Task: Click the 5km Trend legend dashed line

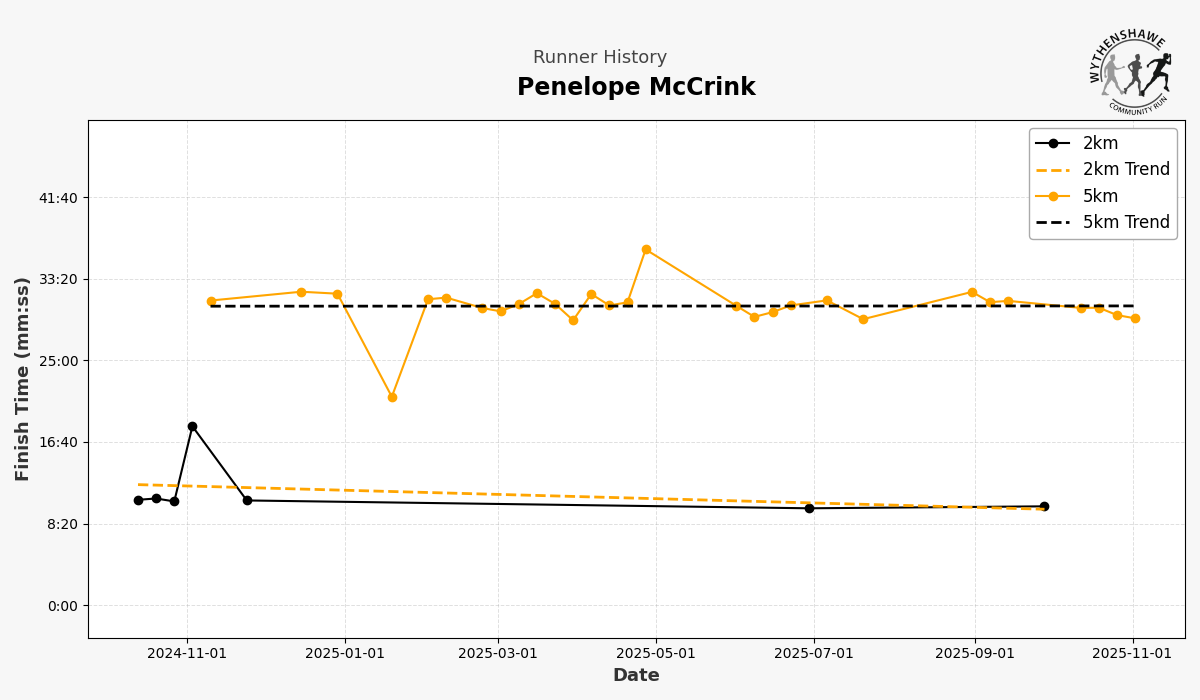Action: click(1053, 223)
